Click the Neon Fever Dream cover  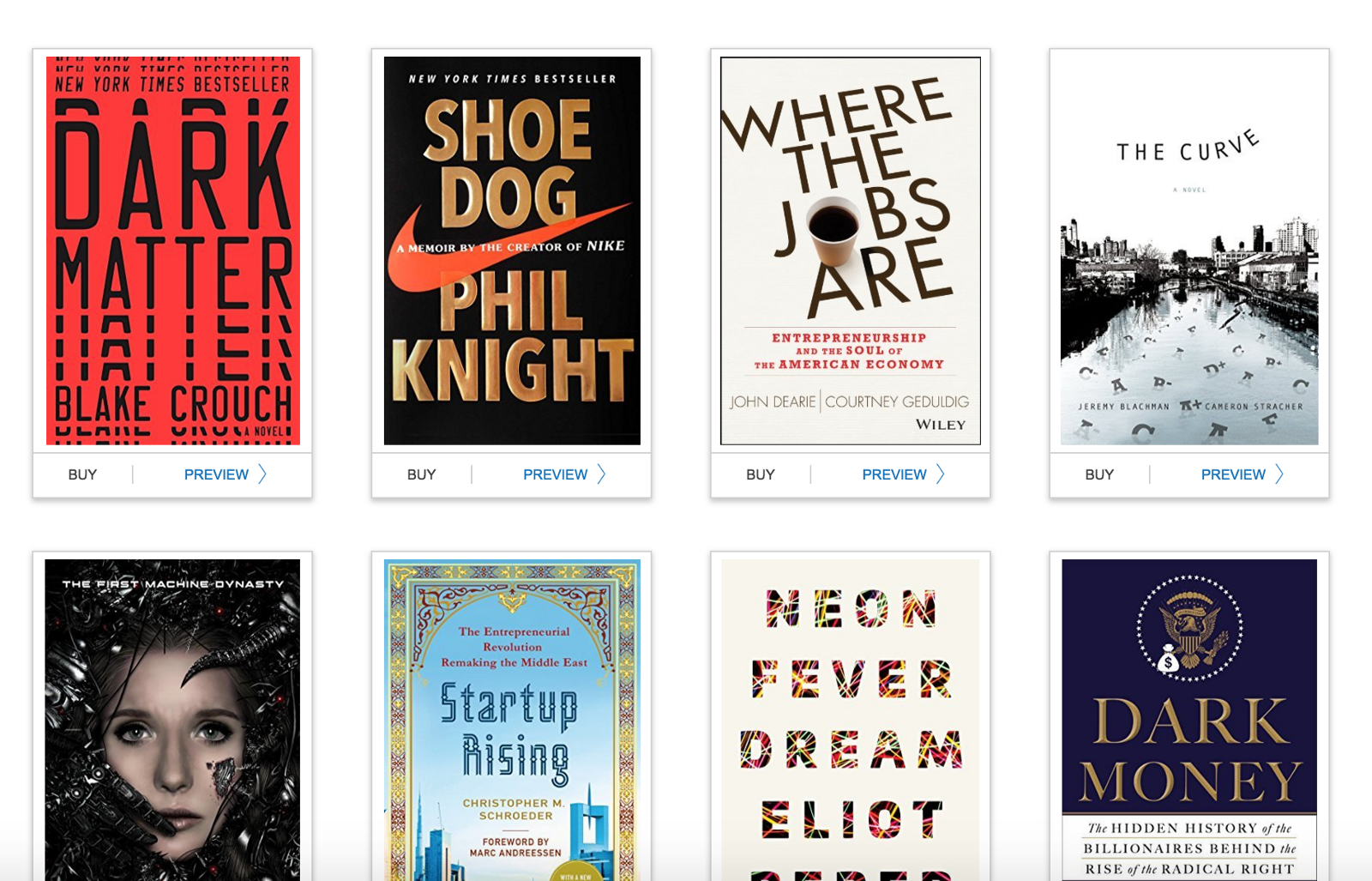point(851,721)
